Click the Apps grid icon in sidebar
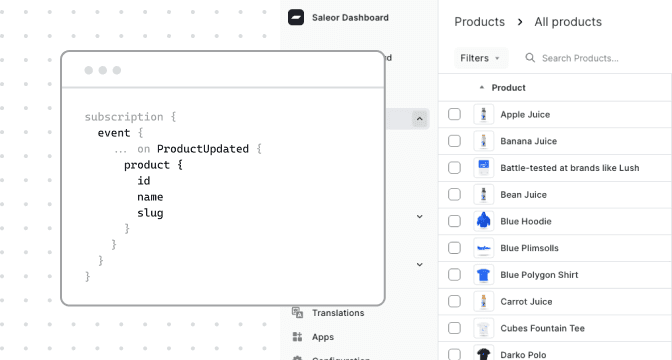Viewport: 672px width, 360px height. click(x=297, y=337)
